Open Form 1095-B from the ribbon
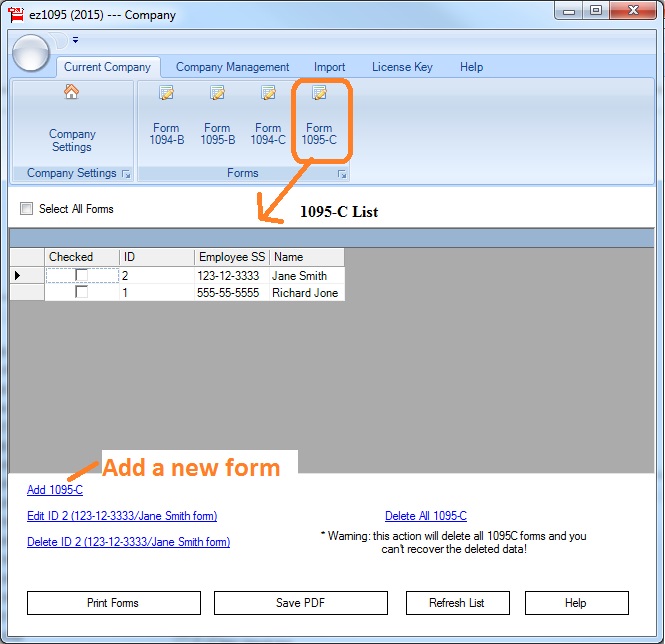 (x=217, y=120)
